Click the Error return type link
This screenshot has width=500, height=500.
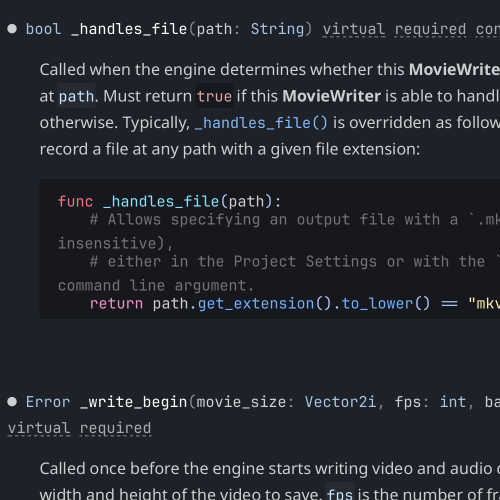pyautogui.click(x=48, y=402)
